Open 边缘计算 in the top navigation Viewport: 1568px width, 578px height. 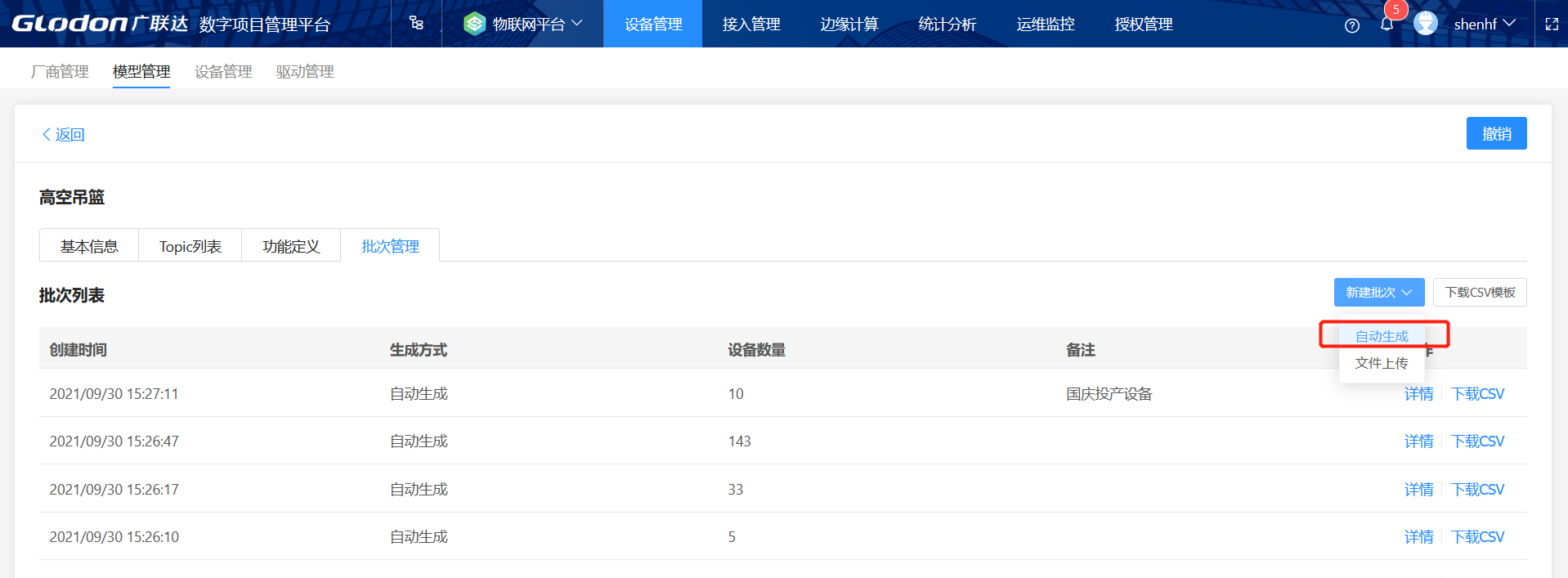coord(849,24)
